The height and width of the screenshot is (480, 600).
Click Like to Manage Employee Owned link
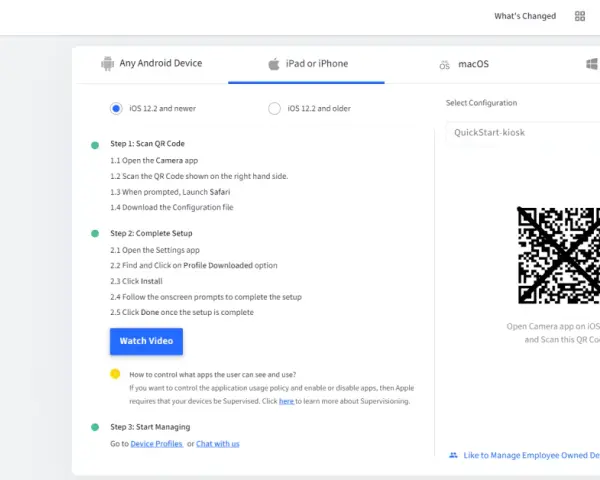(531, 455)
